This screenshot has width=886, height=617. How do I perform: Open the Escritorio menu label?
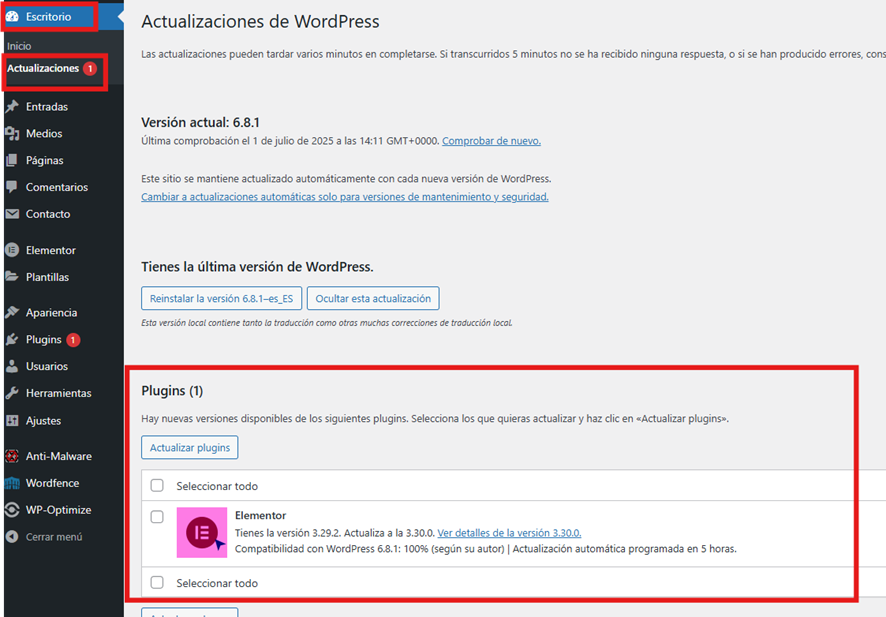[x=49, y=16]
